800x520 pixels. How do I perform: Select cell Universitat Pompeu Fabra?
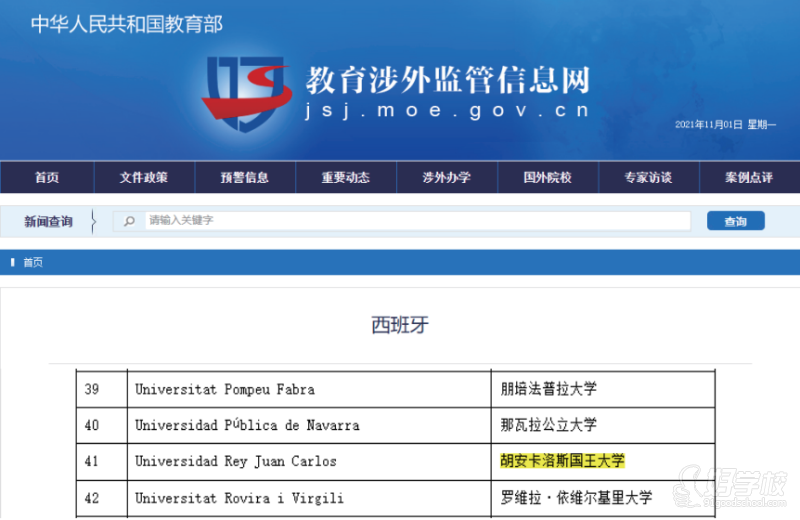pos(309,389)
